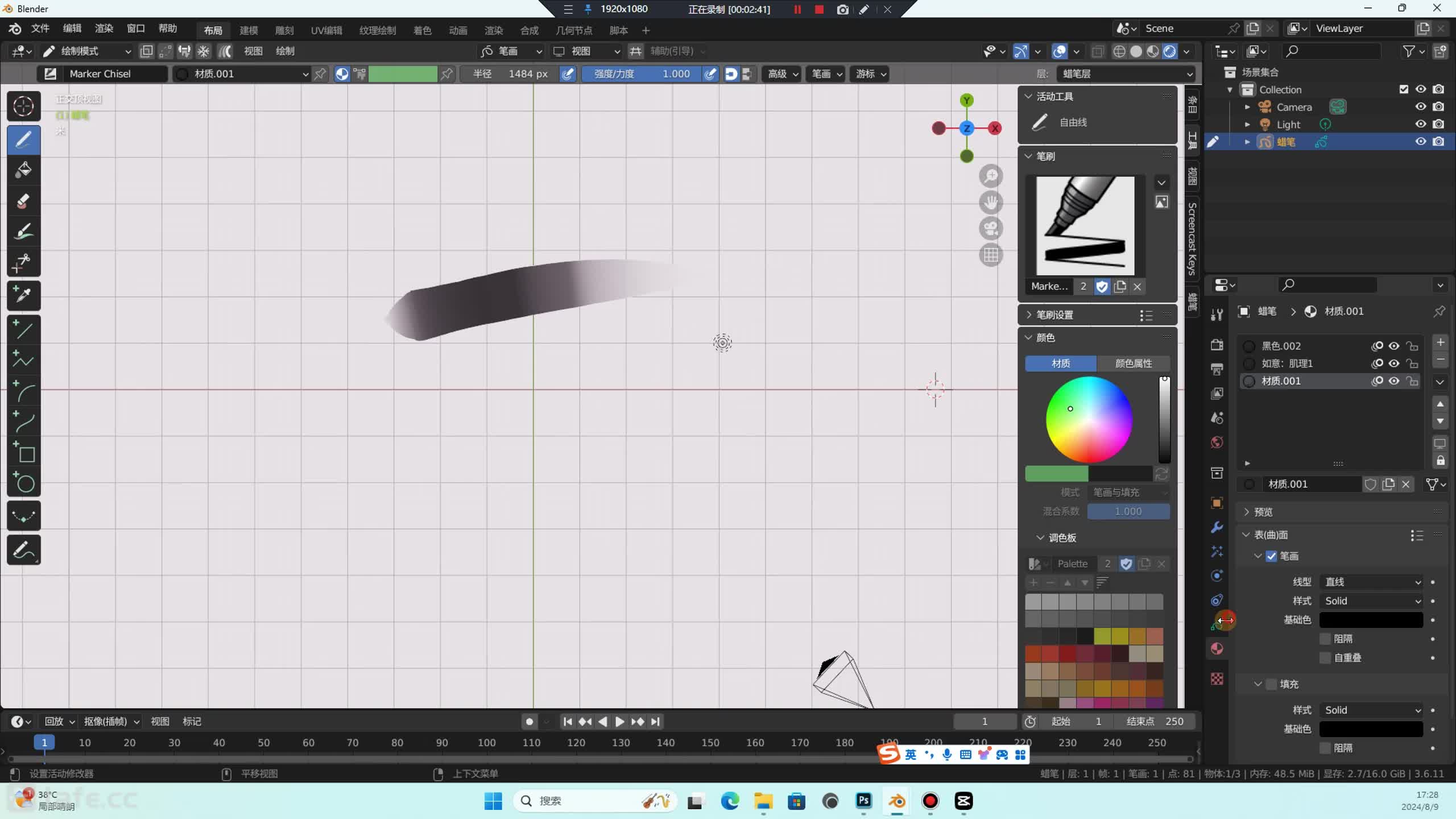
Task: Select the Arc tool
Action: (x=23, y=391)
